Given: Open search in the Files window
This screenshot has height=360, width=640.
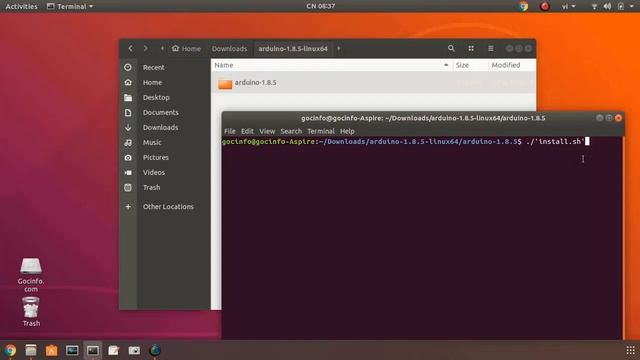Looking at the screenshot, I should (x=451, y=49).
